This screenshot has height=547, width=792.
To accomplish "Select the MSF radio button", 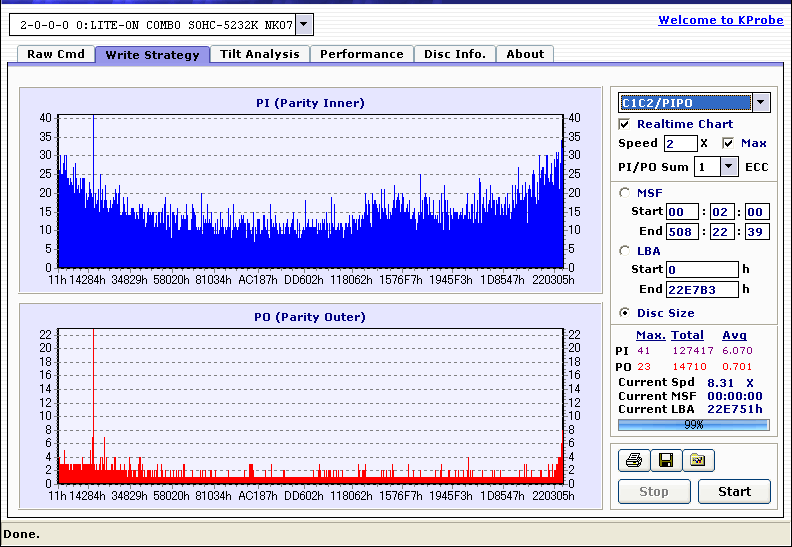I will pos(625,193).
